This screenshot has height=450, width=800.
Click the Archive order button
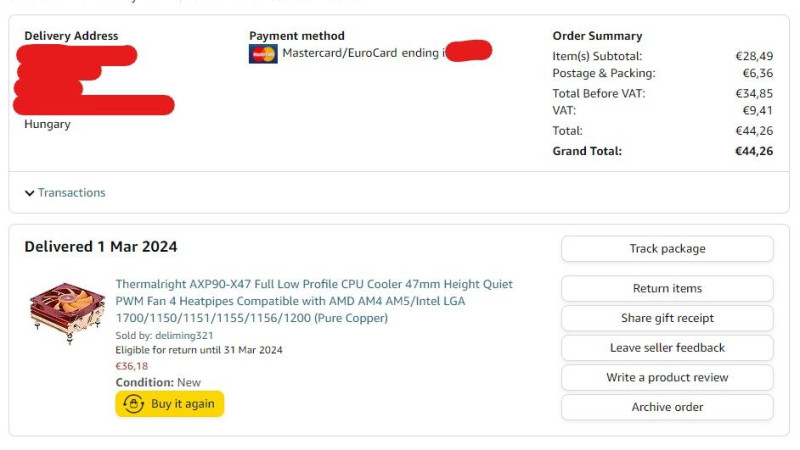click(667, 407)
